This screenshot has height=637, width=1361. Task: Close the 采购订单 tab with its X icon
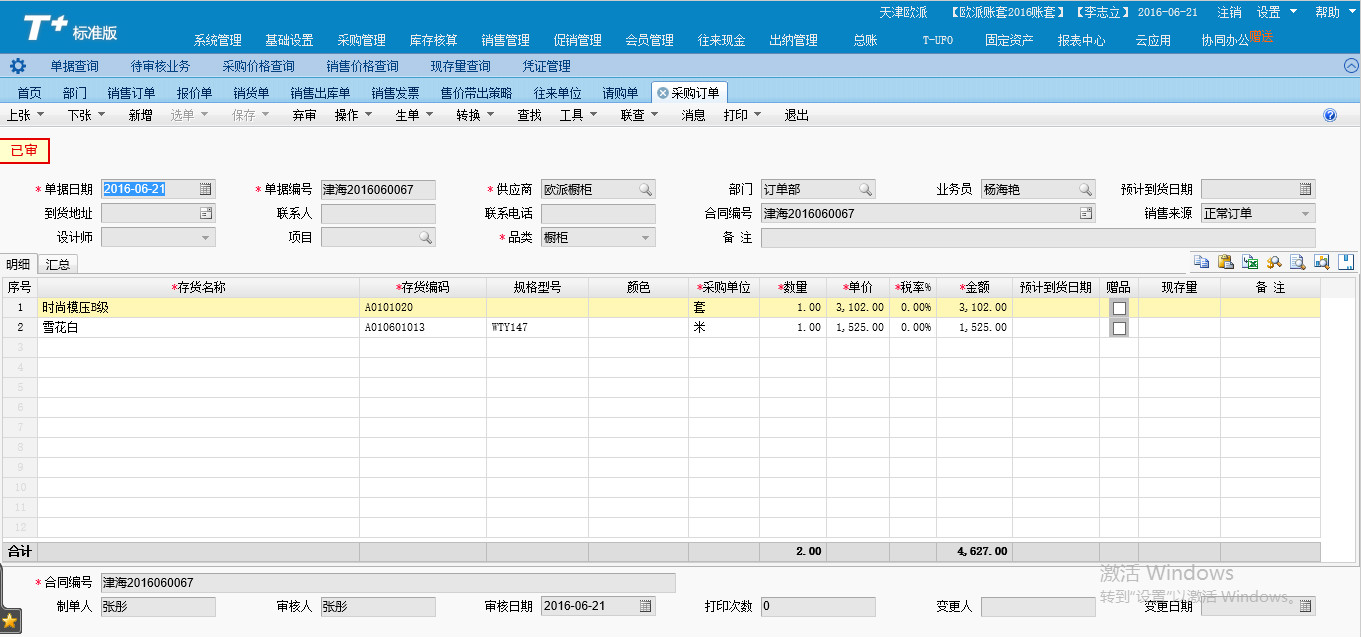[662, 93]
